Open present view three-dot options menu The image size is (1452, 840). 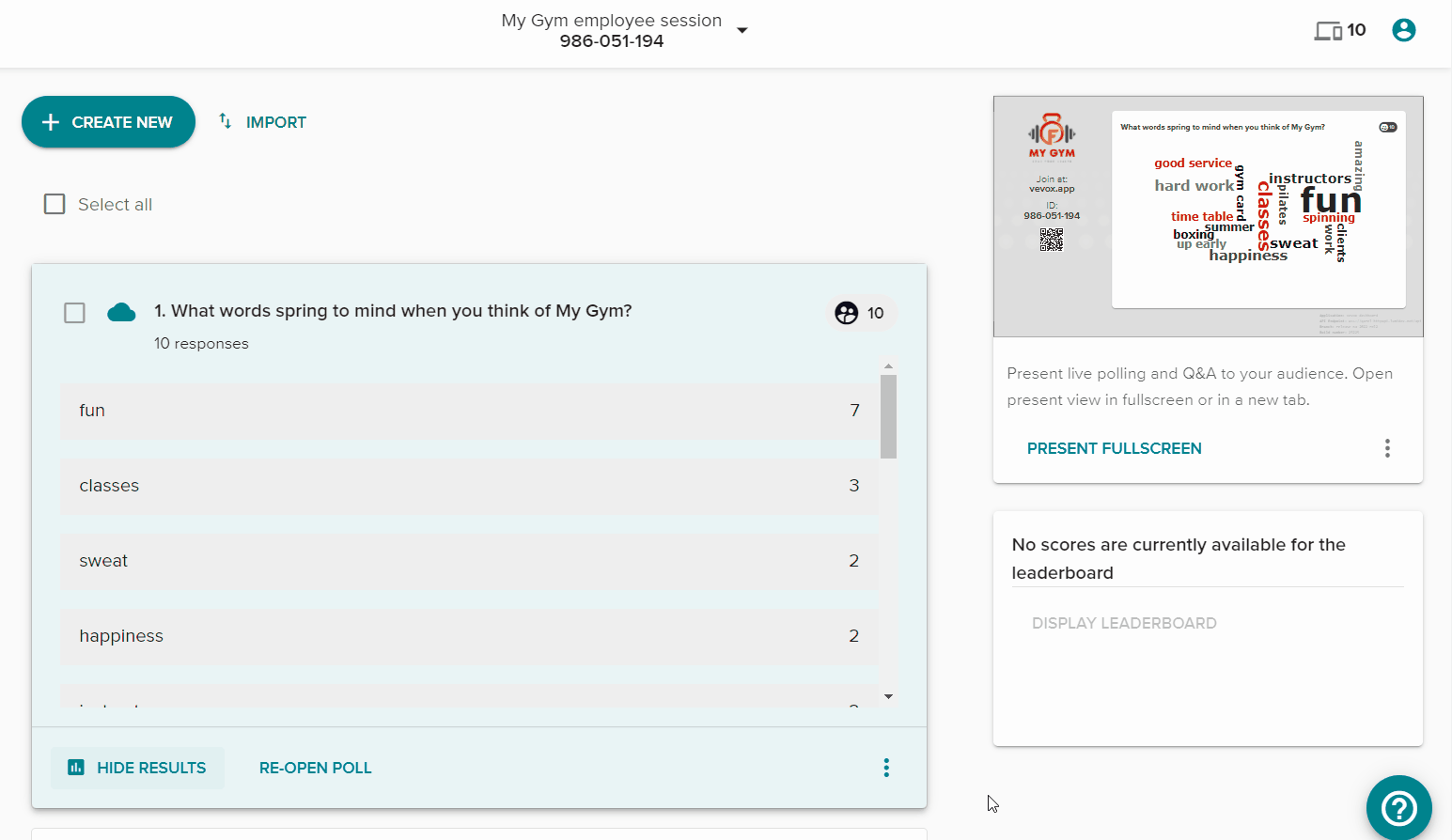click(x=1387, y=448)
